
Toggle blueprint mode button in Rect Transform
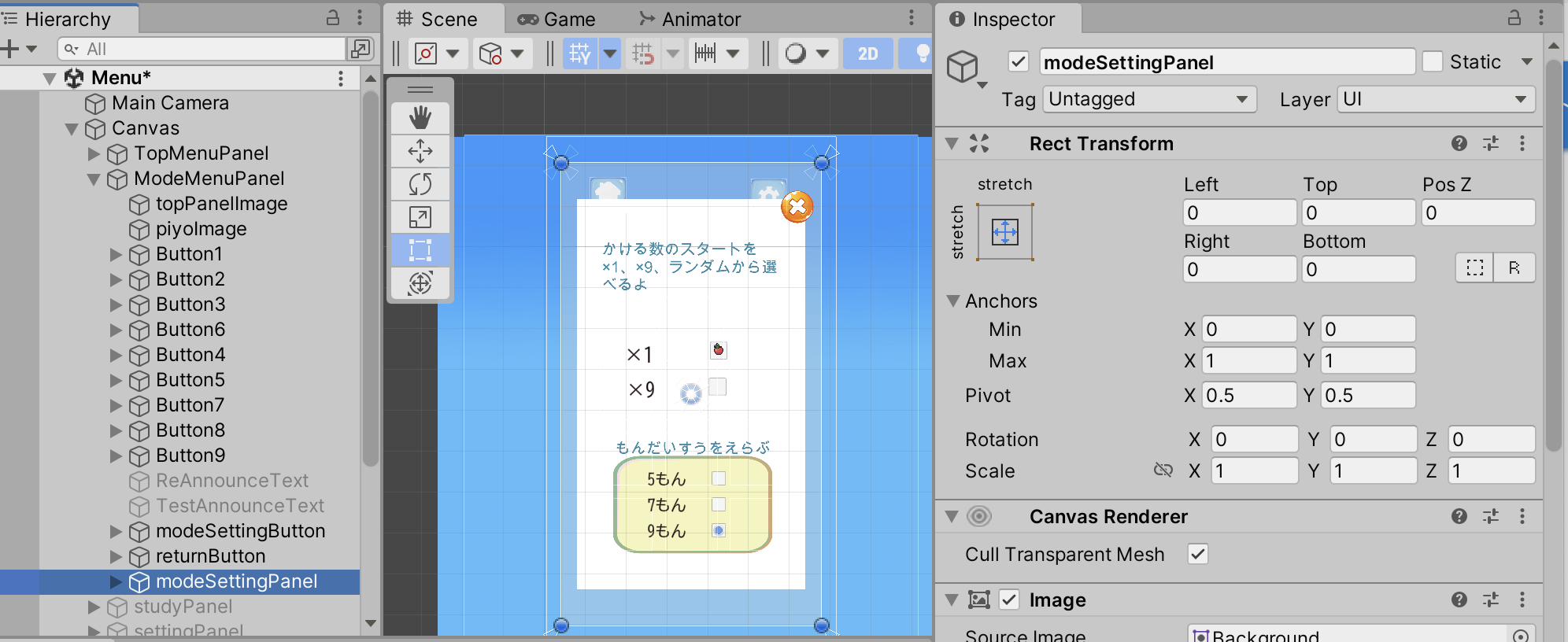1475,268
